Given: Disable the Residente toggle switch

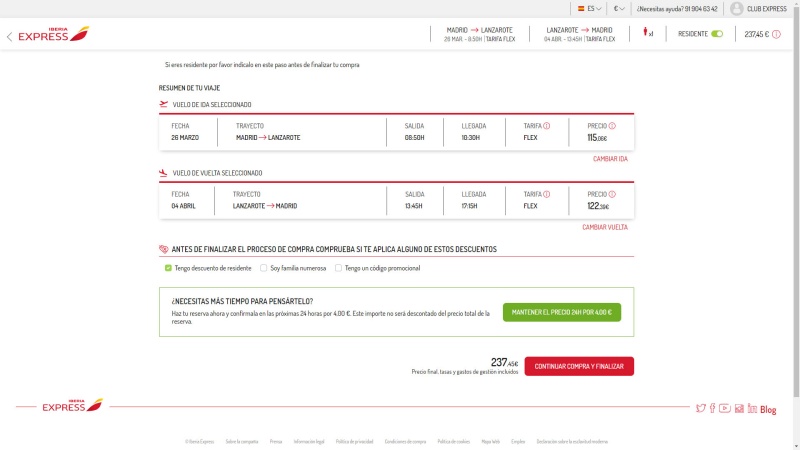Looking at the screenshot, I should coord(716,34).
